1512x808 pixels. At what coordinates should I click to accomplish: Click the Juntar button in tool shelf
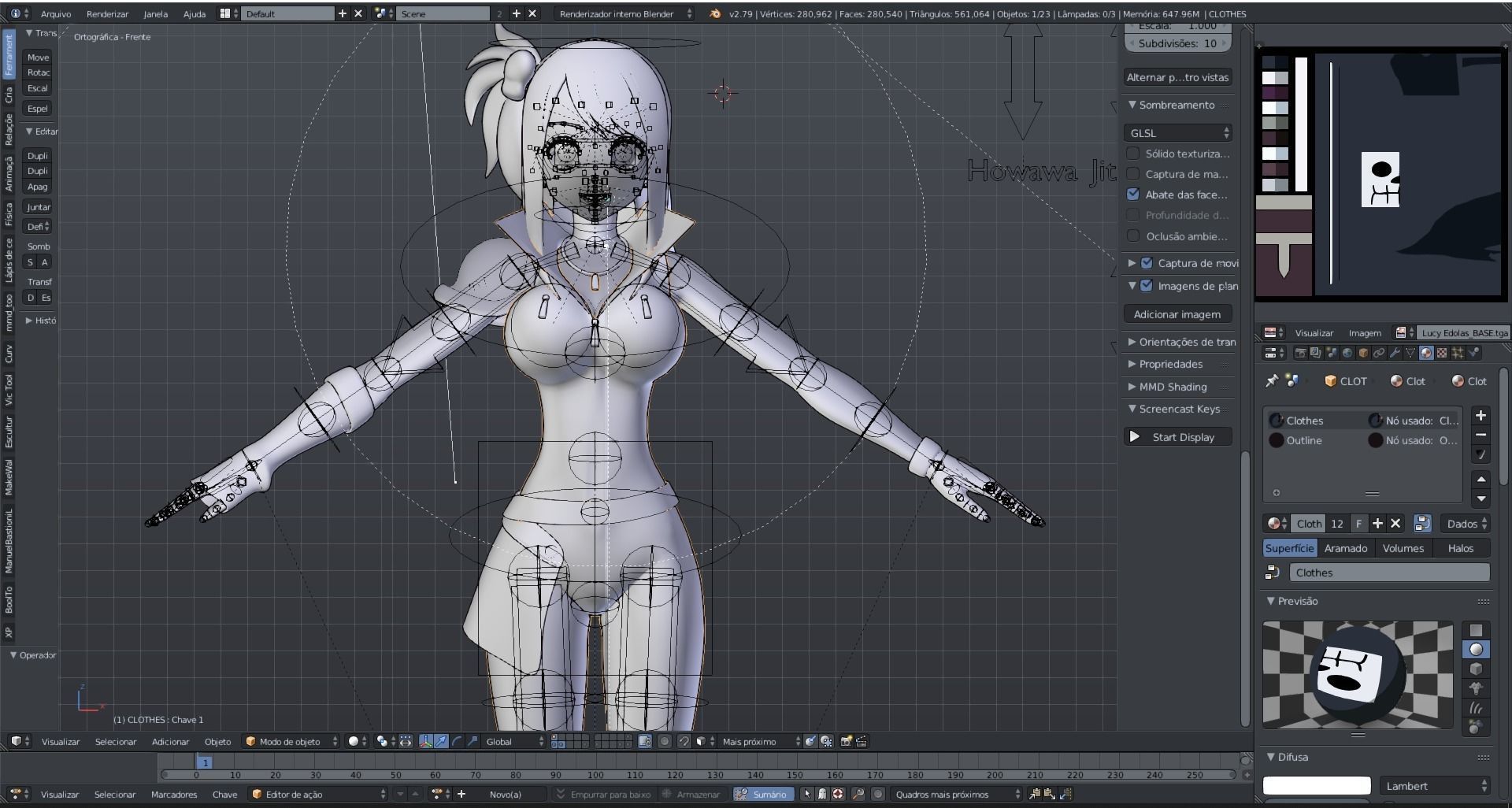pos(38,207)
